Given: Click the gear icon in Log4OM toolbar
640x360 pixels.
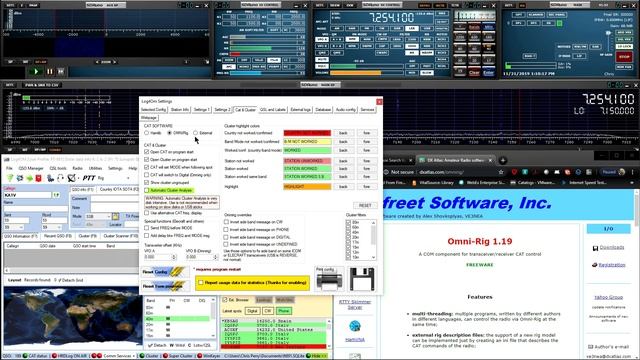Looking at the screenshot, I should [x=20, y=178].
